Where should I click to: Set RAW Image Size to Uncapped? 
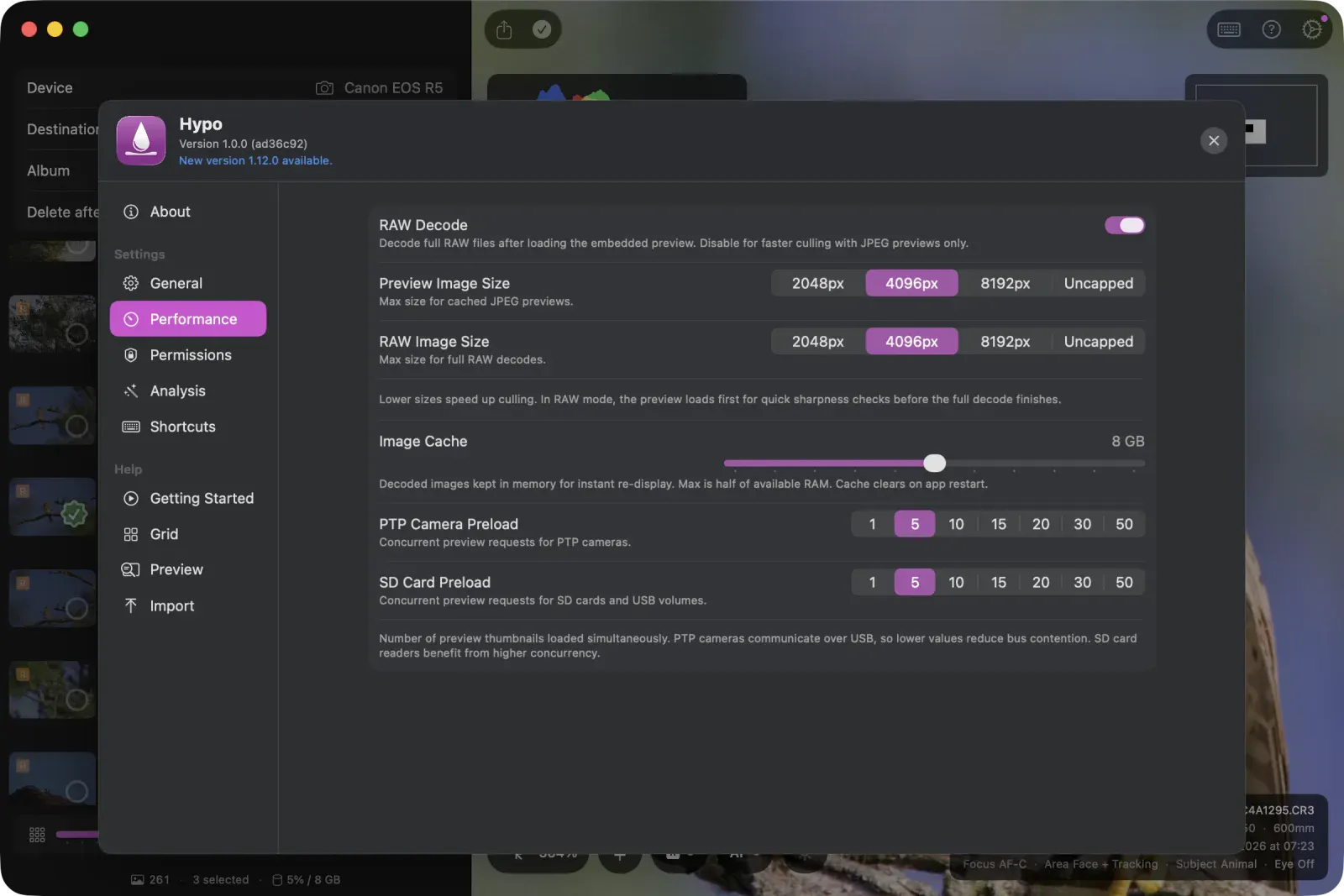click(x=1099, y=342)
